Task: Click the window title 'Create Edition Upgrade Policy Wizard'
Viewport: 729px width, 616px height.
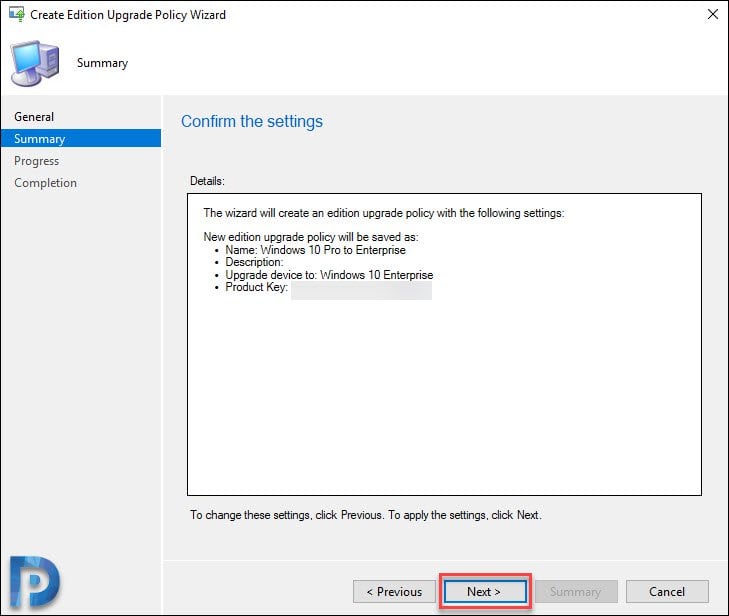Action: pyautogui.click(x=128, y=15)
